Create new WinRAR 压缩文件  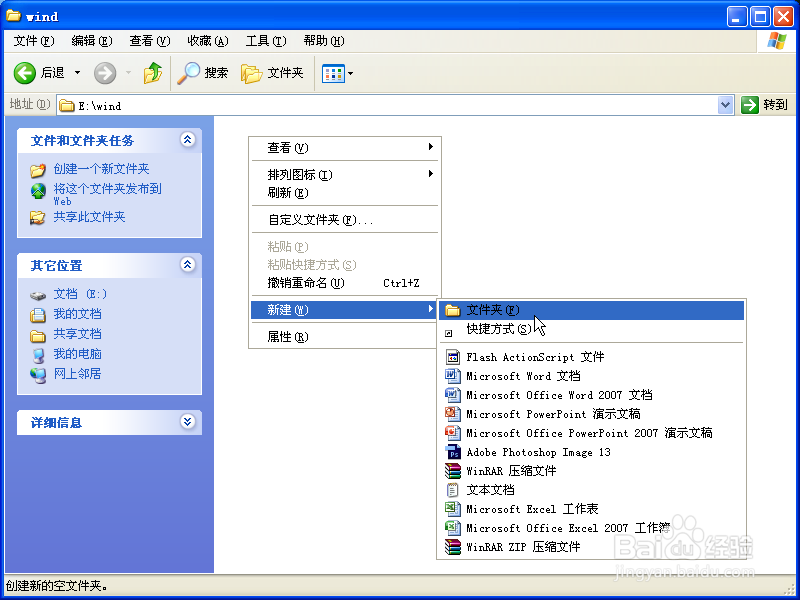pyautogui.click(x=591, y=470)
